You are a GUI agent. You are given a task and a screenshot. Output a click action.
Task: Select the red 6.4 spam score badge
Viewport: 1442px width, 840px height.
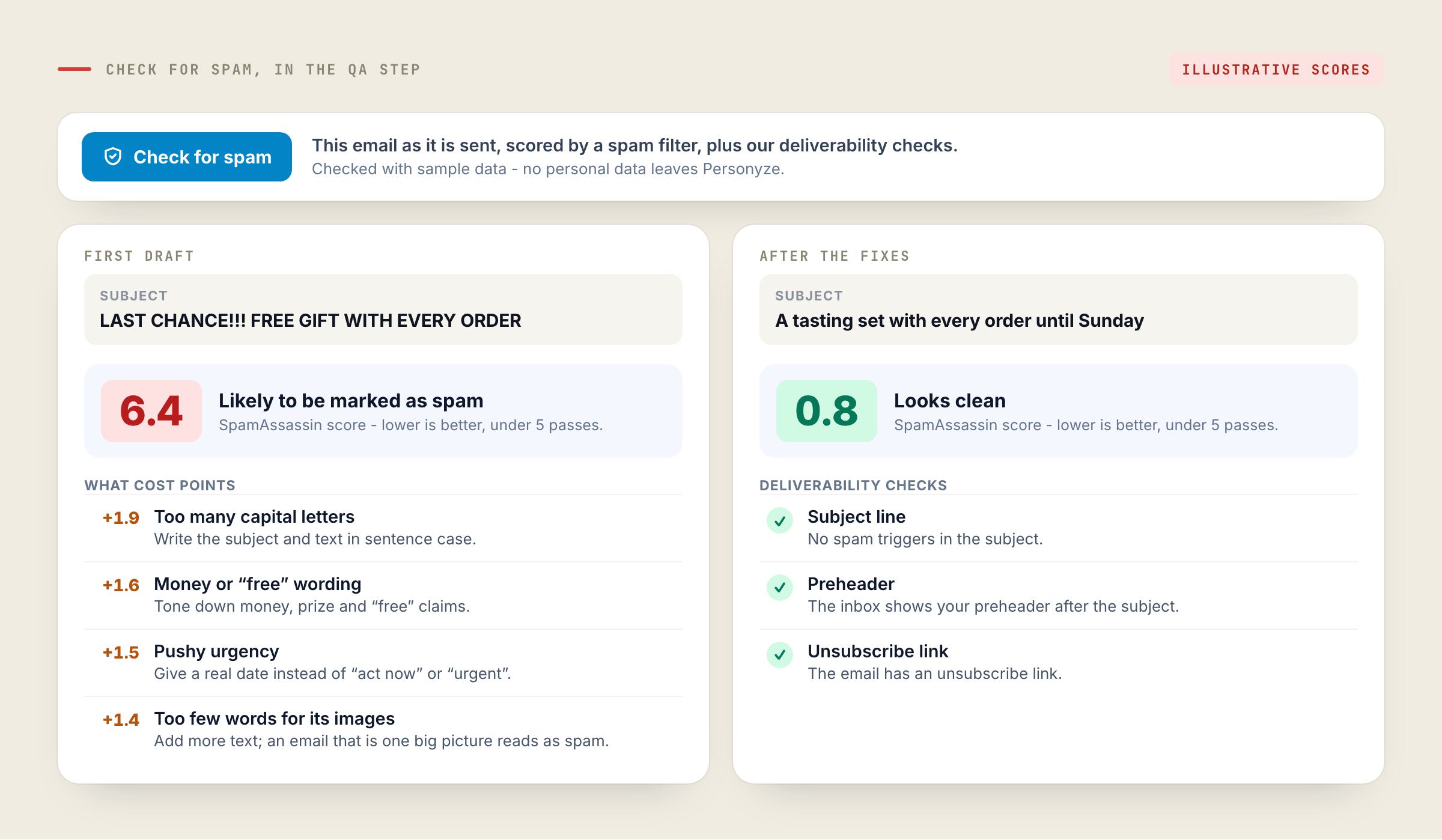click(151, 411)
